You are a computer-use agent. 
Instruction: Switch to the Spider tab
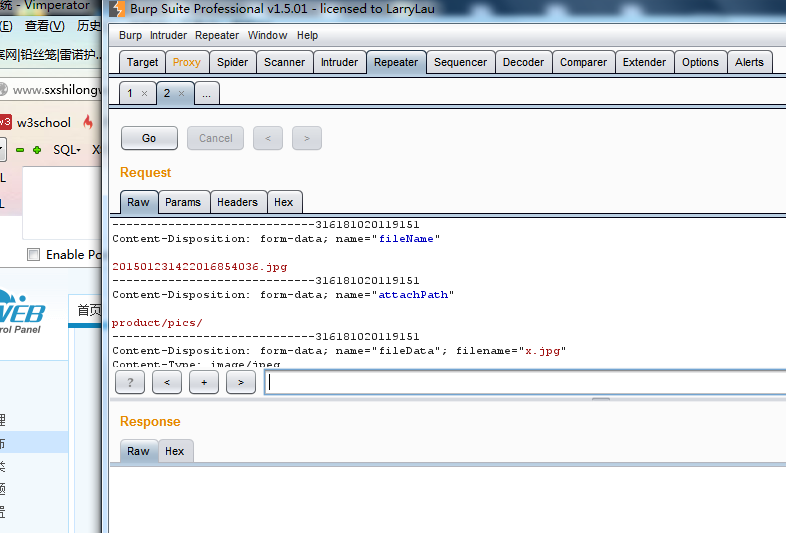coord(233,62)
